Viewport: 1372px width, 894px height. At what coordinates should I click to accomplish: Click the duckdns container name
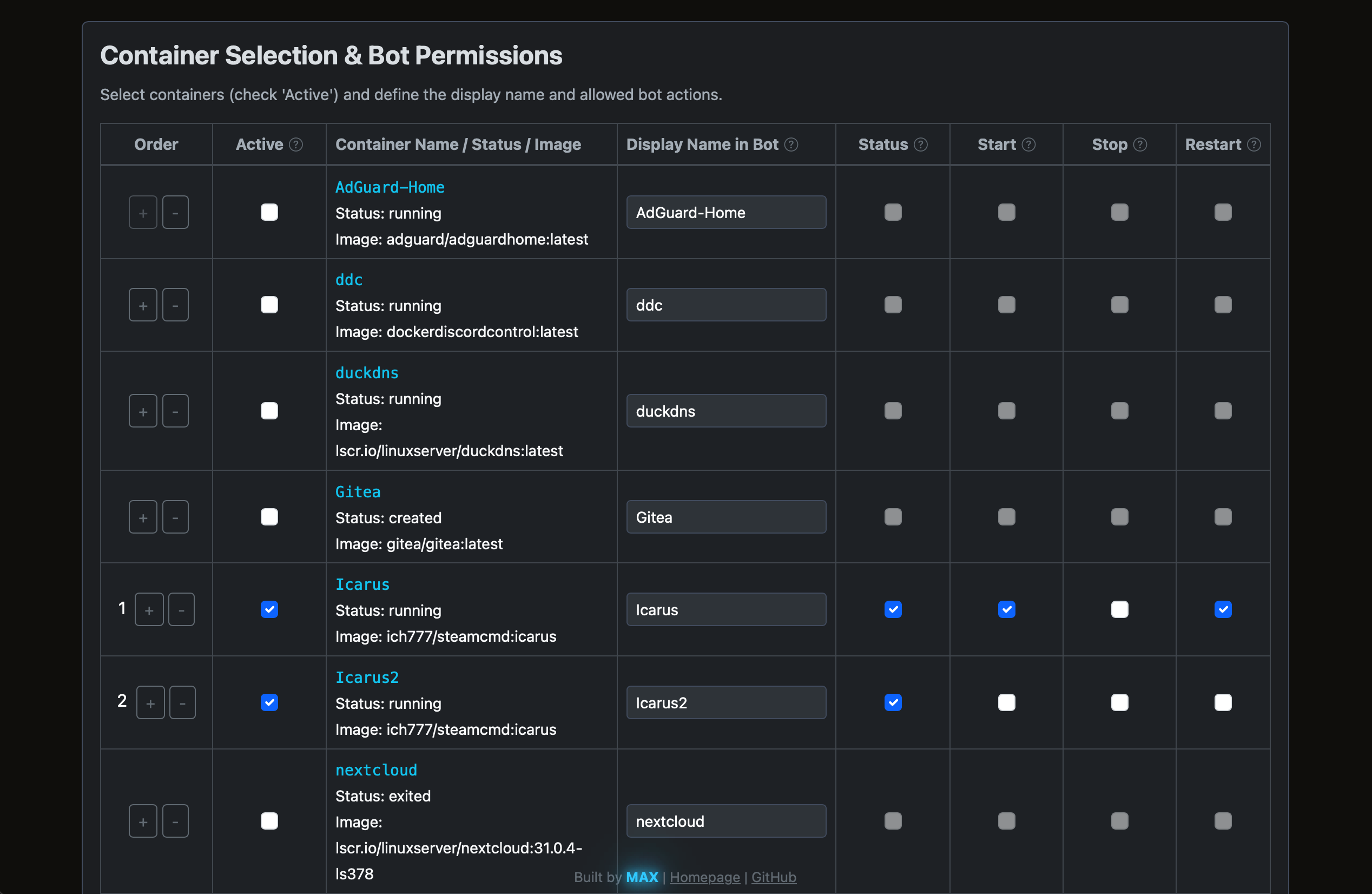(x=367, y=373)
